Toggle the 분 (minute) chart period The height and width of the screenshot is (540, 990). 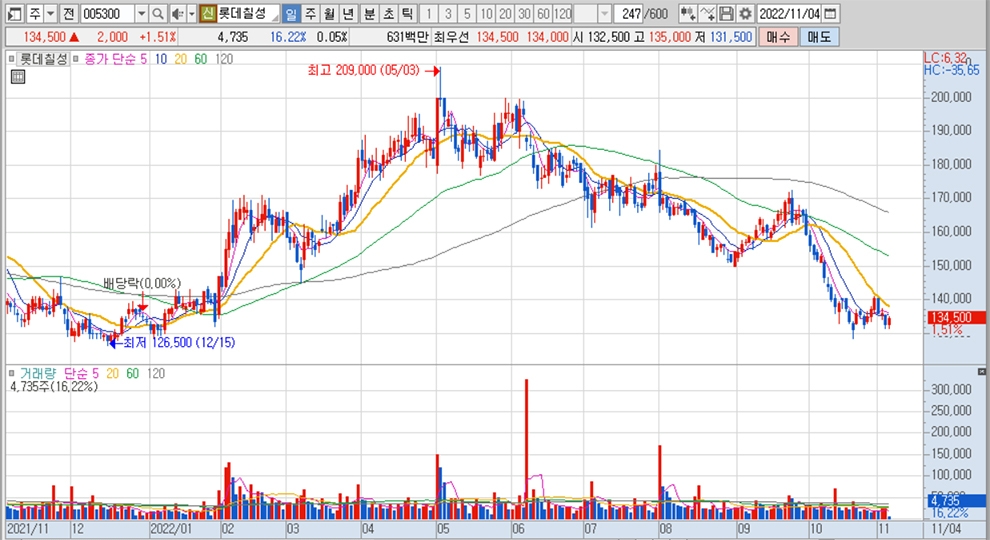(369, 14)
